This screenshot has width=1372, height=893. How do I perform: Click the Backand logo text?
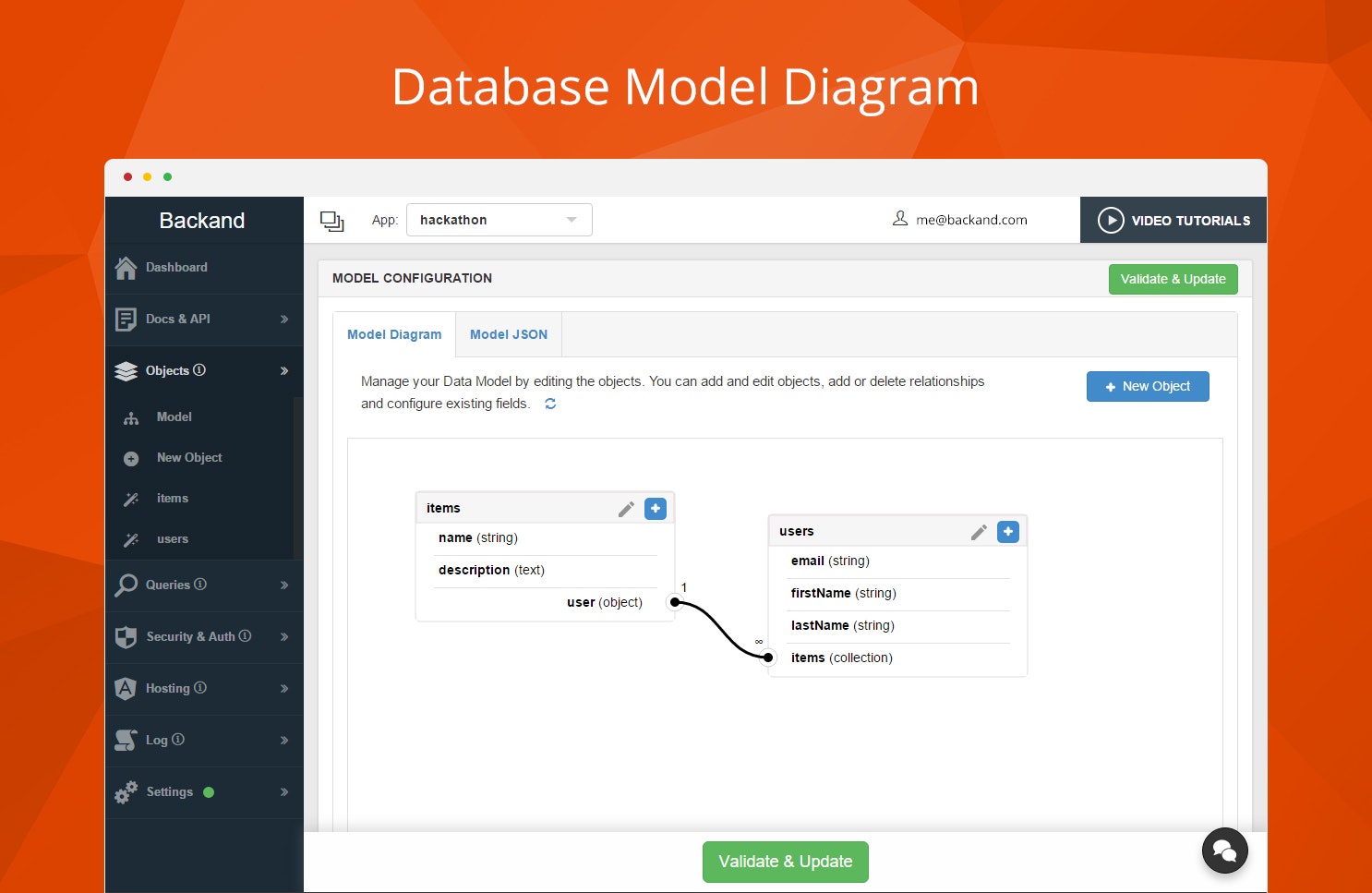[x=202, y=221]
